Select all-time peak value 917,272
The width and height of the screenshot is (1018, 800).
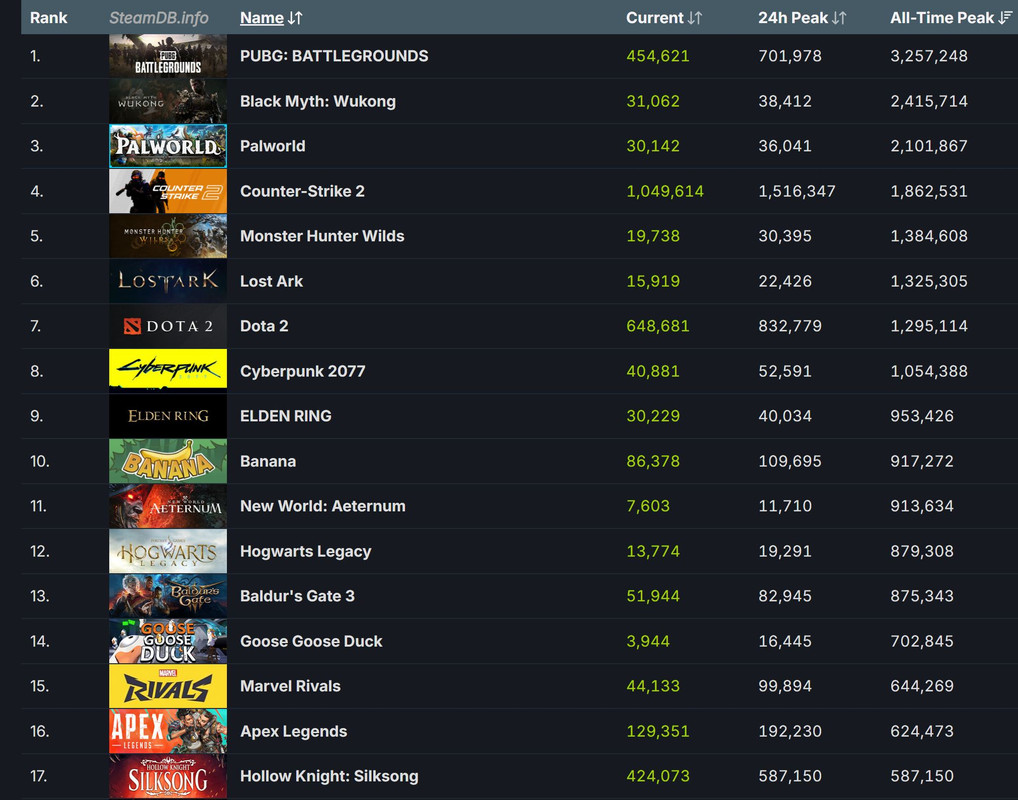point(922,461)
